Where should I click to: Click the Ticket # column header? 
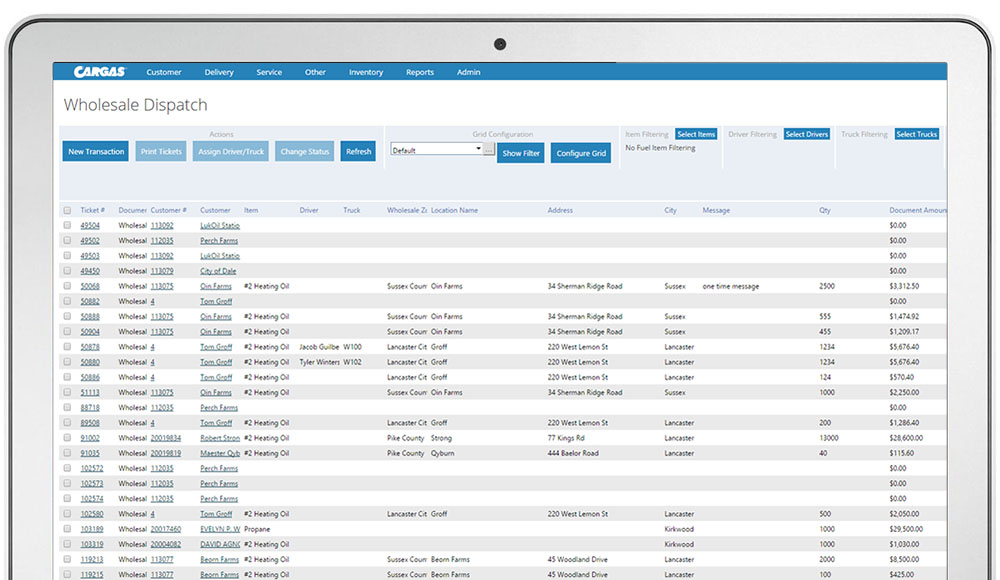point(92,210)
